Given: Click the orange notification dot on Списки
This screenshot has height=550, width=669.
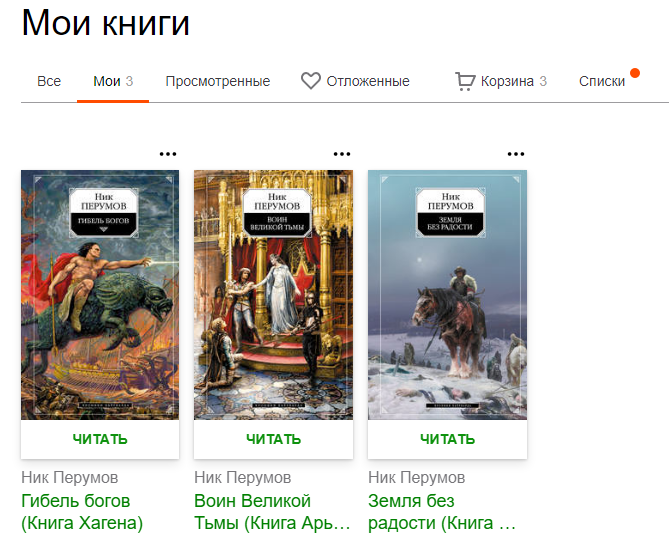Looking at the screenshot, I should (x=635, y=73).
